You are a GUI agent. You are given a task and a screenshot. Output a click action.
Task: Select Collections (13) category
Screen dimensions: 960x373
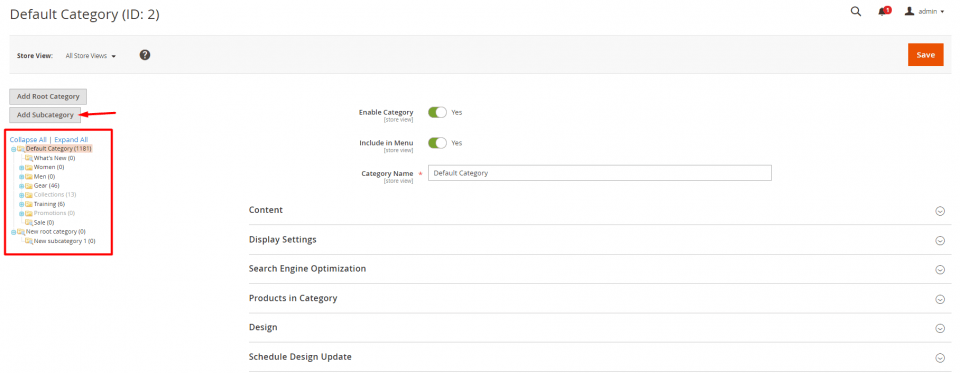55,195
